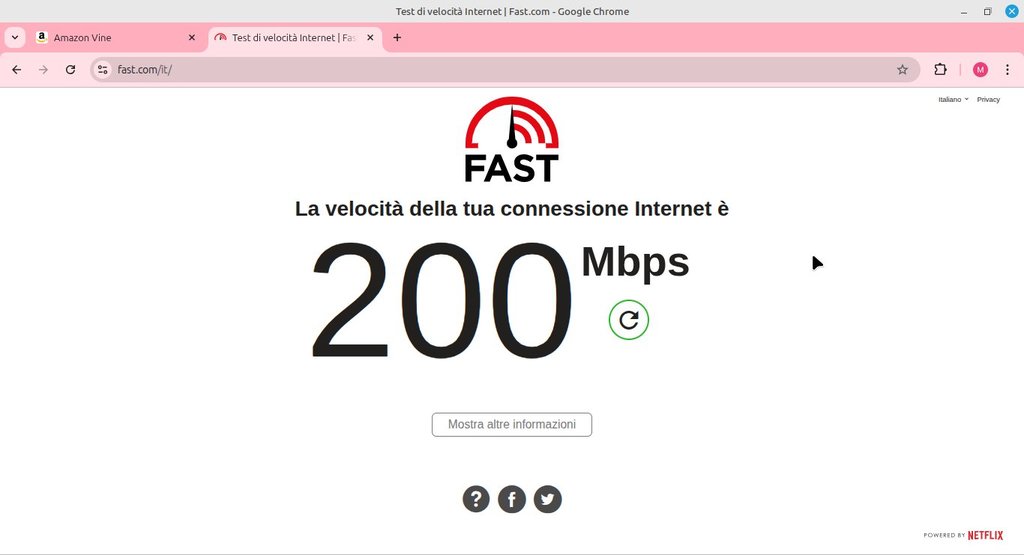Bookmark this page with the star icon
1024x555 pixels.
click(902, 70)
